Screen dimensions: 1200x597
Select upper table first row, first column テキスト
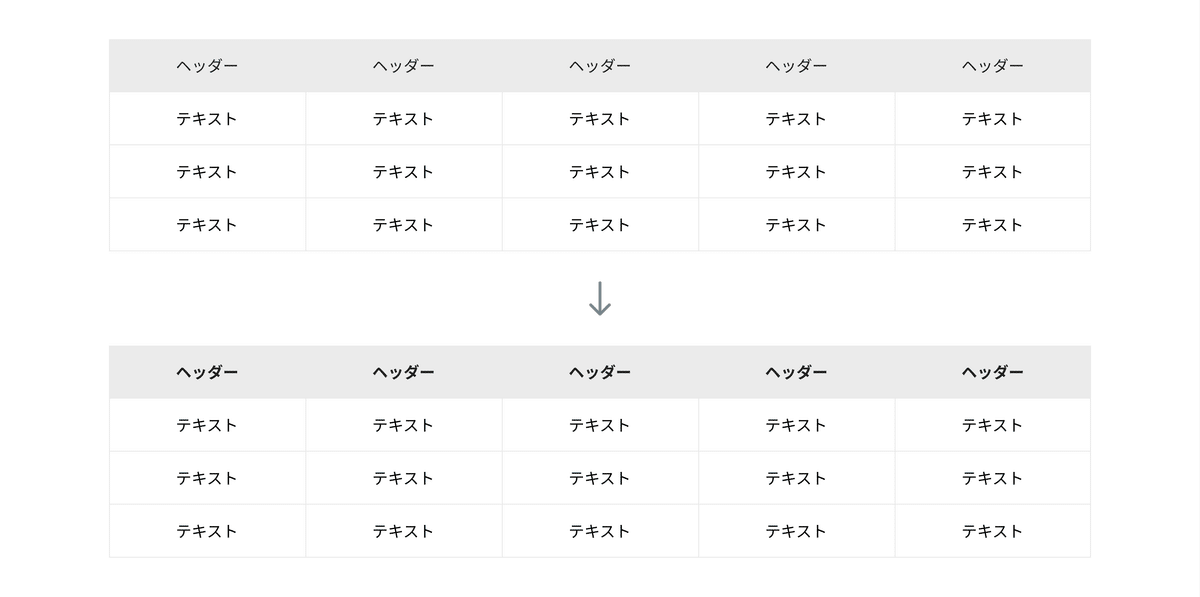click(207, 119)
